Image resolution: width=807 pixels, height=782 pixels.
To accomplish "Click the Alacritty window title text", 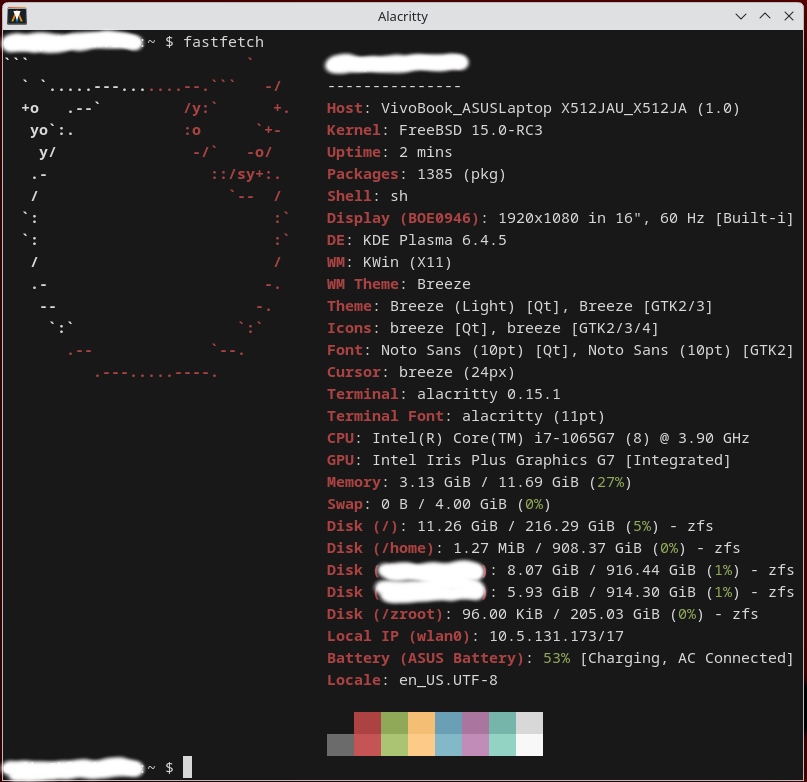I will click(x=403, y=16).
